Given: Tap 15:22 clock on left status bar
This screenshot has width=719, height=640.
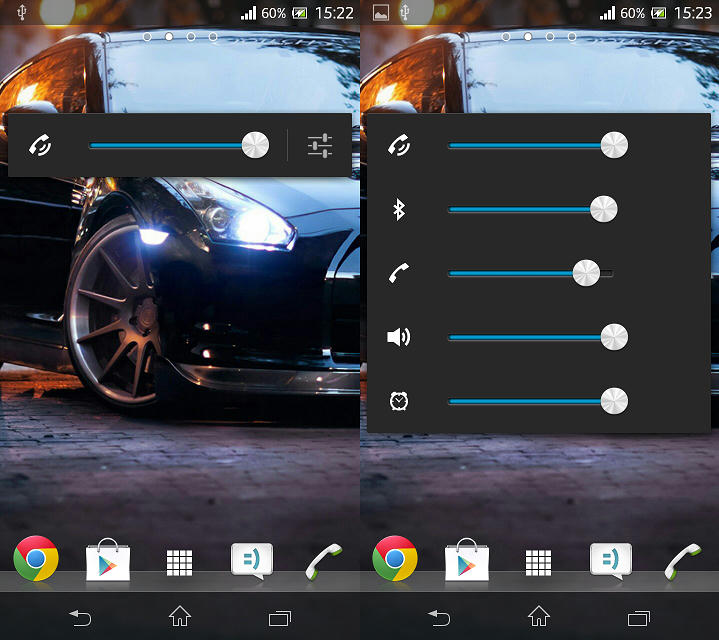Looking at the screenshot, I should (x=334, y=13).
